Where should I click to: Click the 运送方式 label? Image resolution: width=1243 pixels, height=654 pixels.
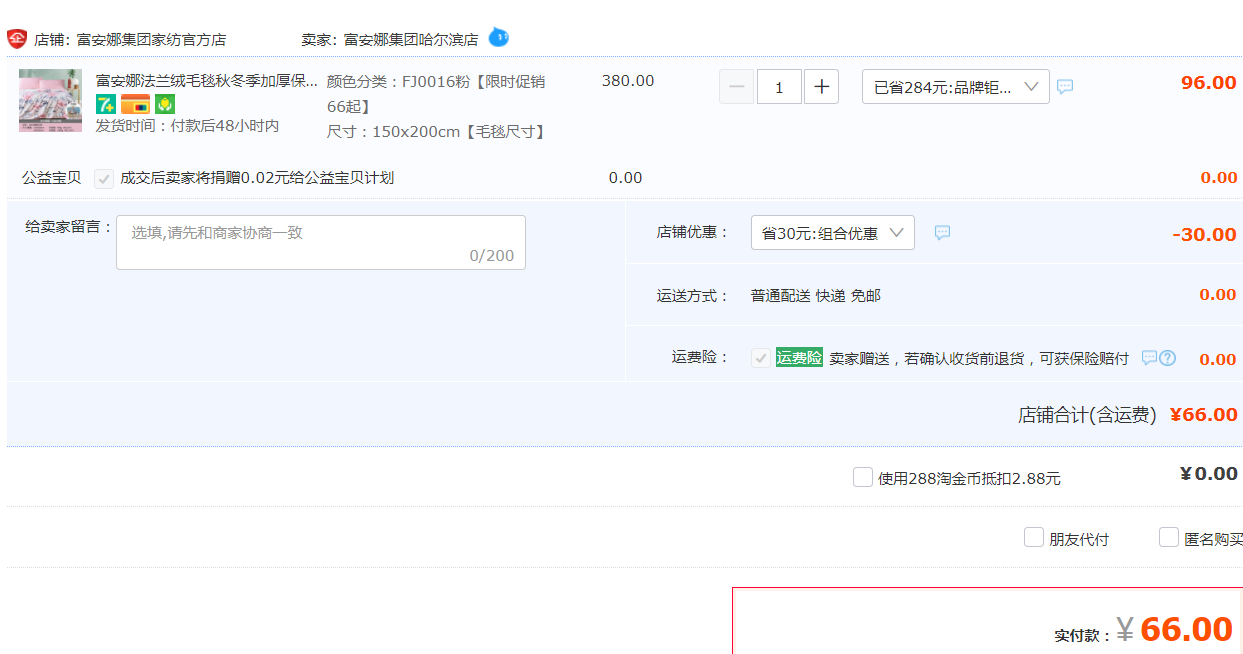pyautogui.click(x=693, y=296)
